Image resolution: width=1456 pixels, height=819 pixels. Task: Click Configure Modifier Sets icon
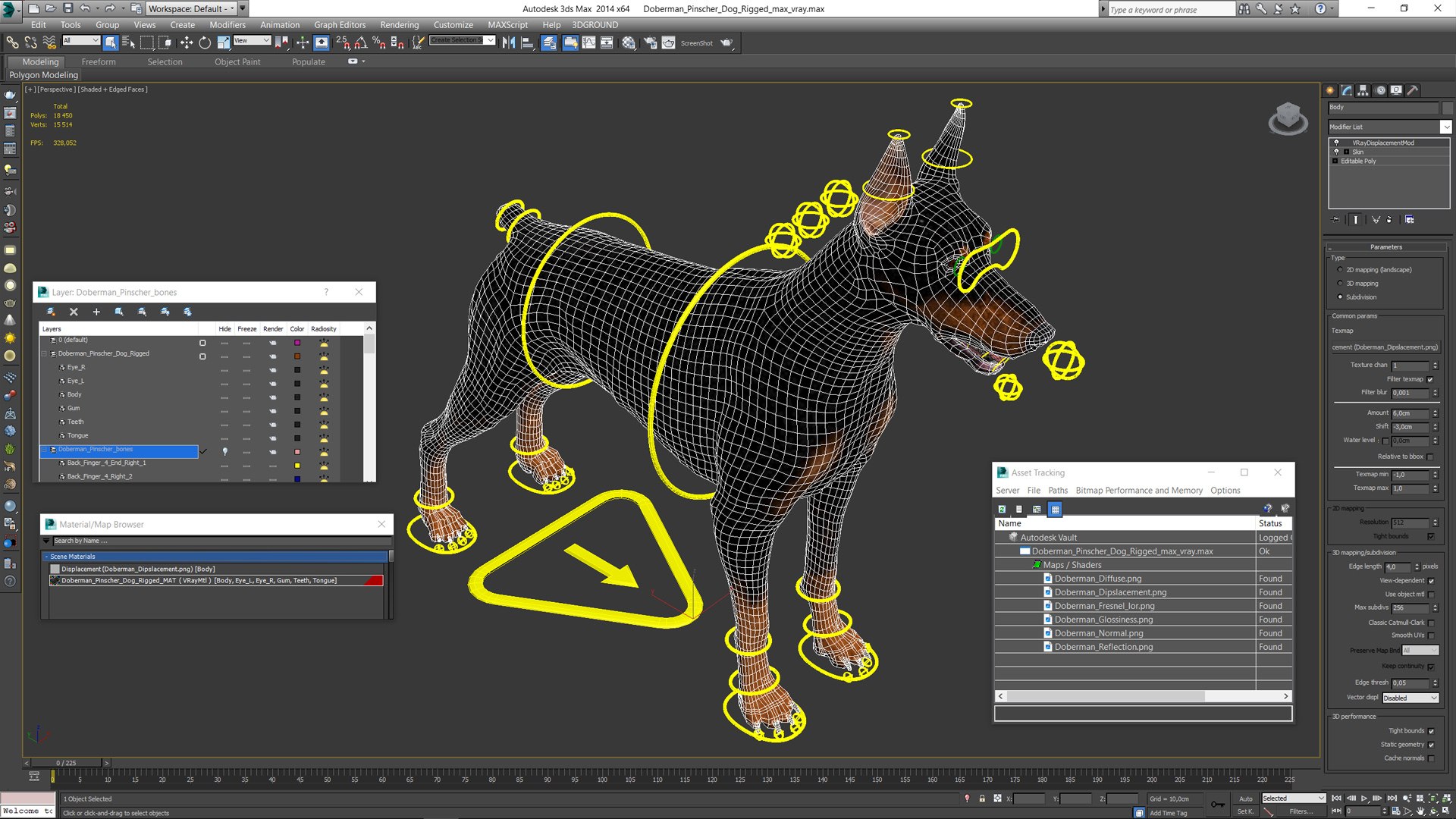[x=1410, y=220]
